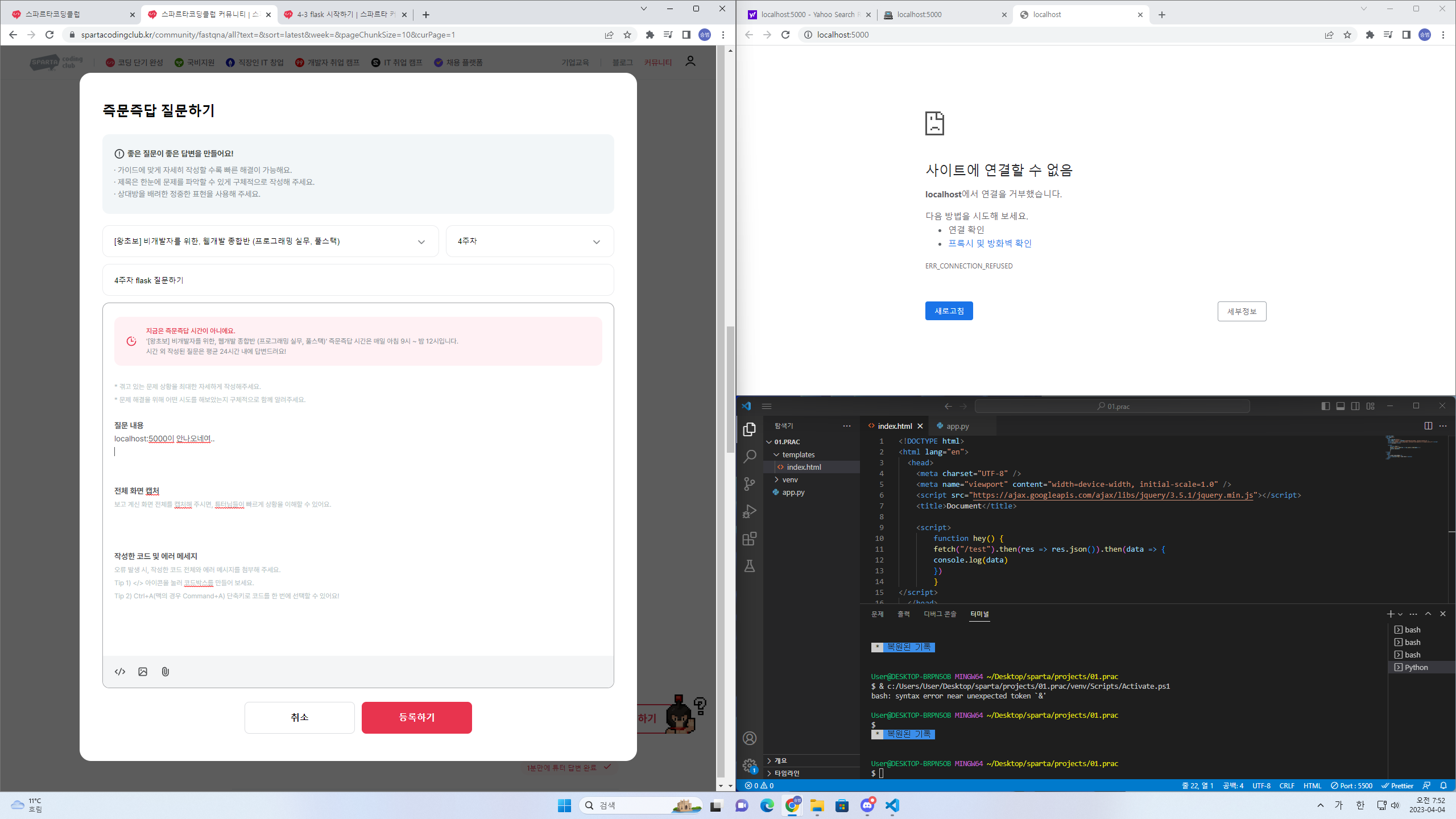Open Microsoft Edge from taskbar
The height and width of the screenshot is (819, 1456).
[767, 805]
